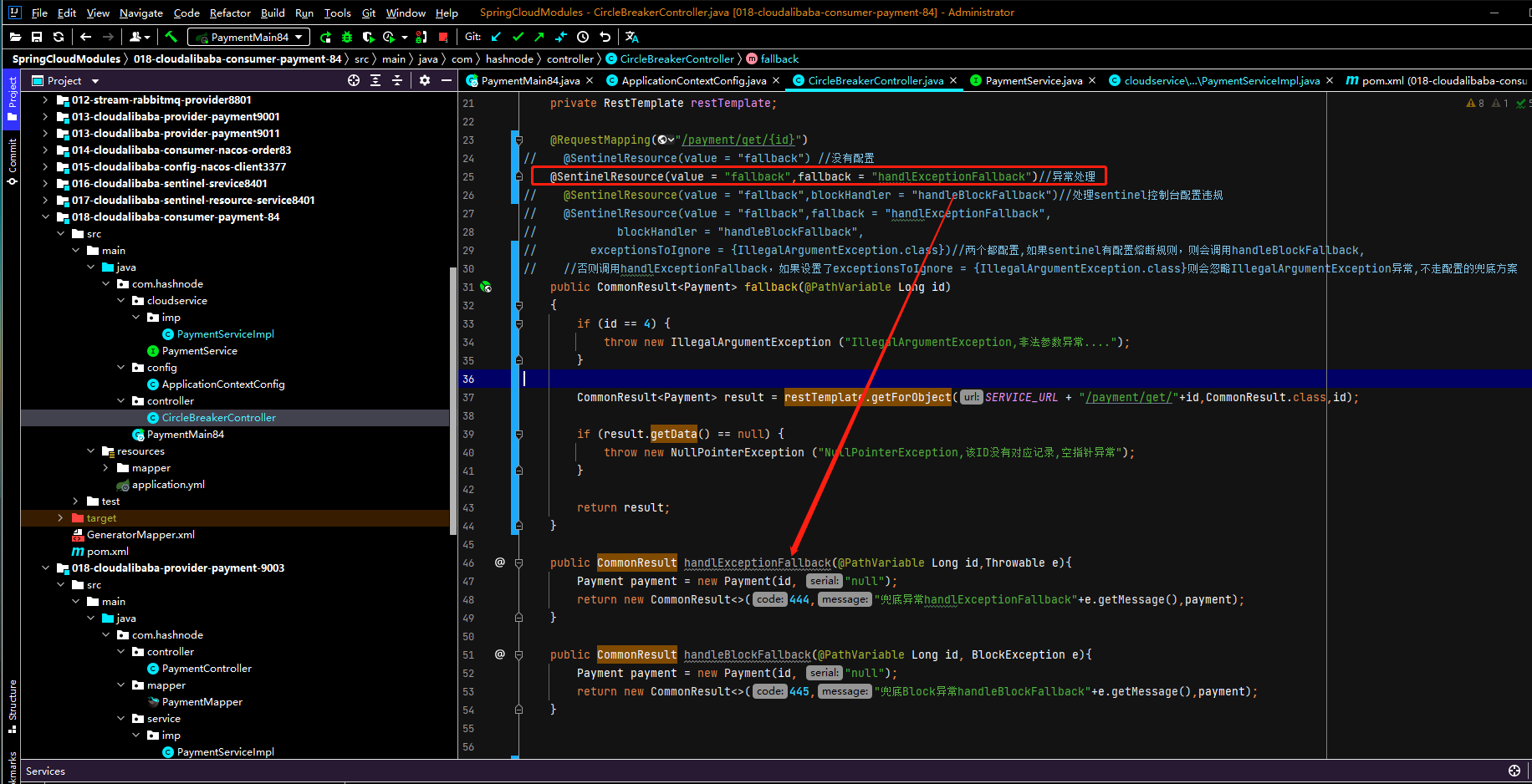
Task: Click the Save All floppy disk icon
Action: [x=37, y=37]
